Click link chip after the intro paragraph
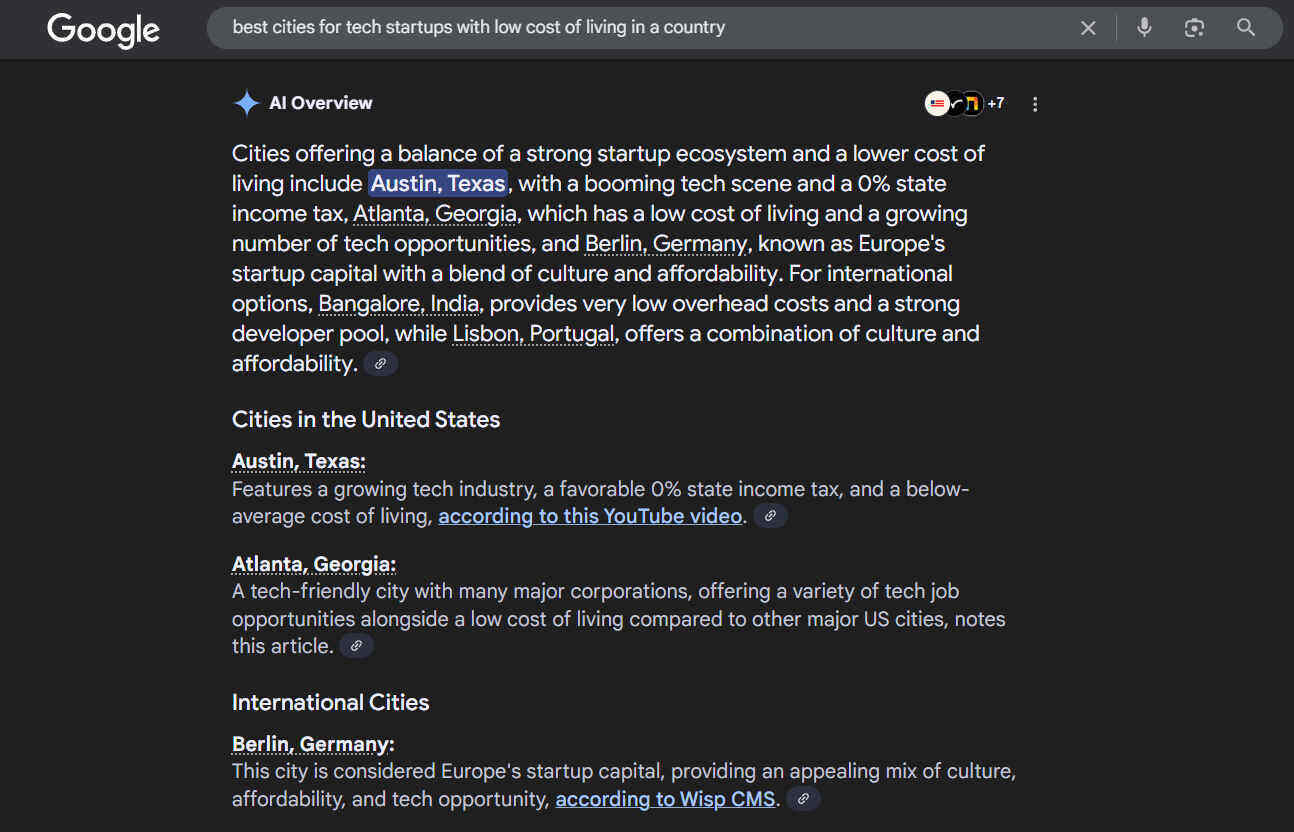 pyautogui.click(x=380, y=364)
